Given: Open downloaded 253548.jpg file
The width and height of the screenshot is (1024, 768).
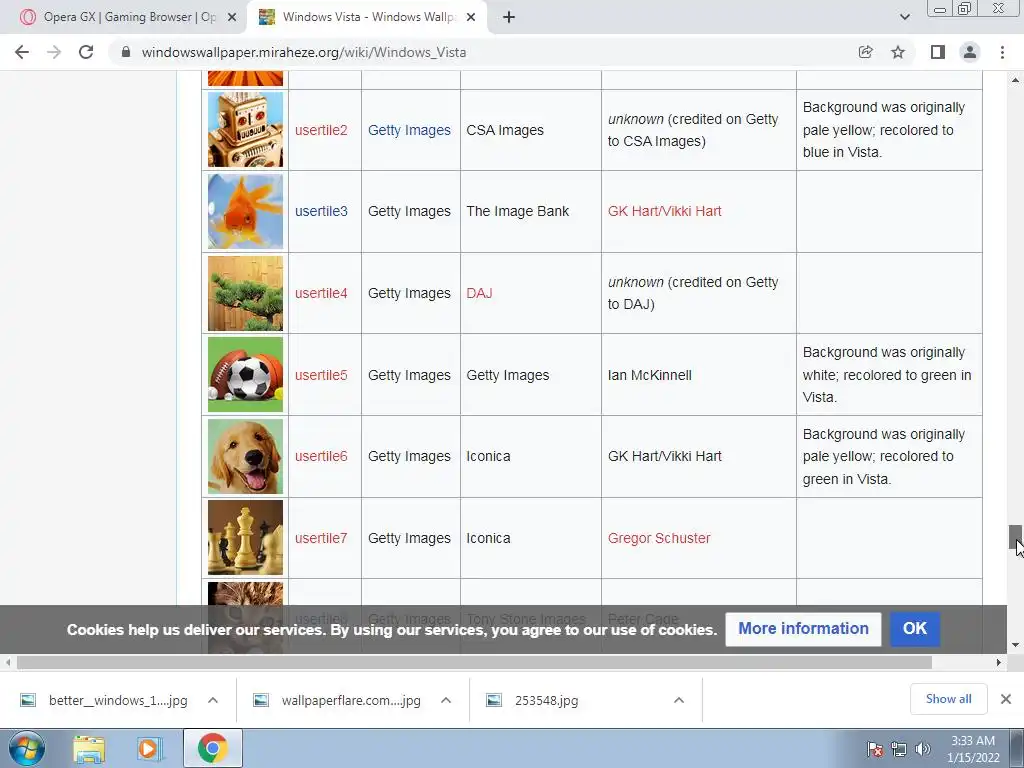Looking at the screenshot, I should click(x=532, y=700).
